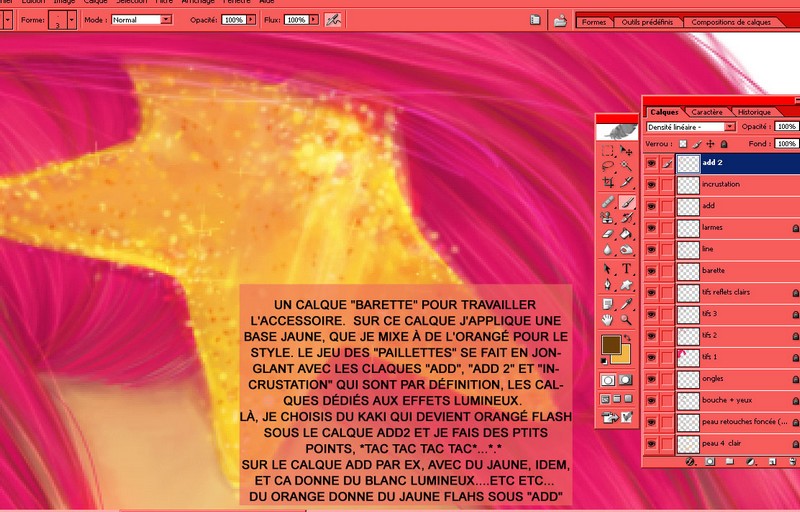Open the brush Forme preset picker arrow
800x512 pixels.
point(71,20)
